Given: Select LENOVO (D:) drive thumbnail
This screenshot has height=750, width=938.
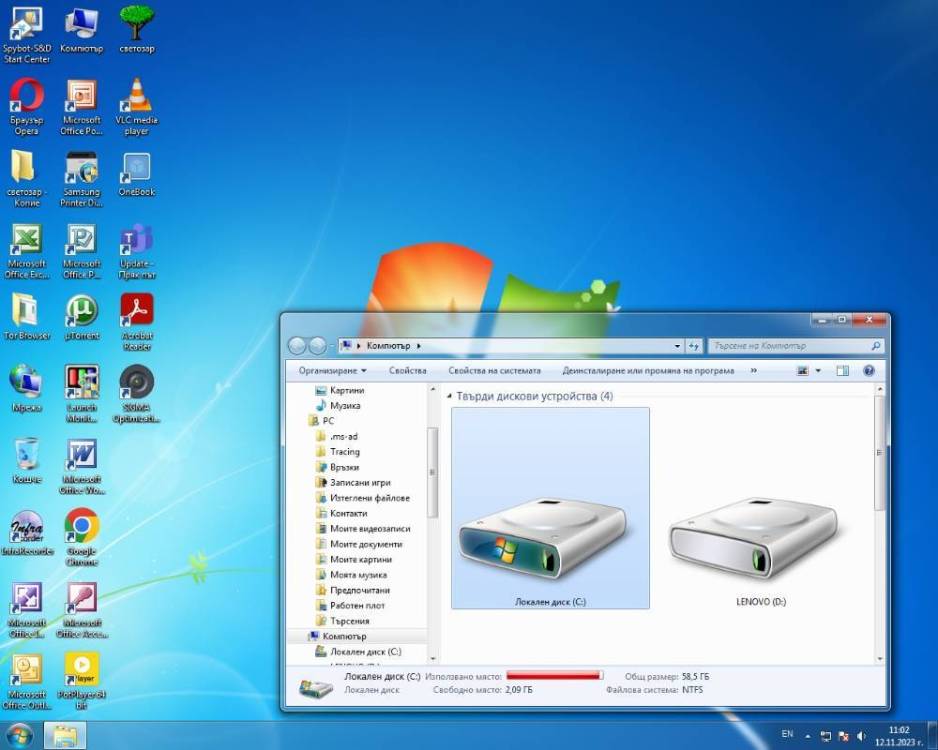Looking at the screenshot, I should pyautogui.click(x=760, y=508).
